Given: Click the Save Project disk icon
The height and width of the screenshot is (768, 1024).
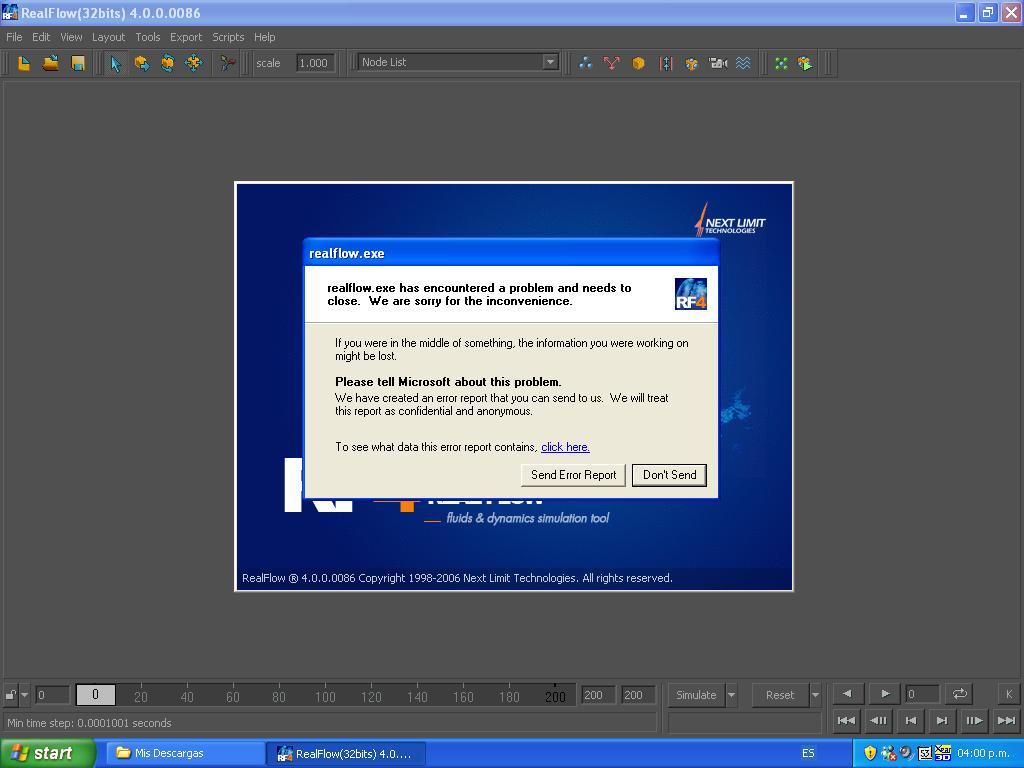Looking at the screenshot, I should click(x=78, y=63).
